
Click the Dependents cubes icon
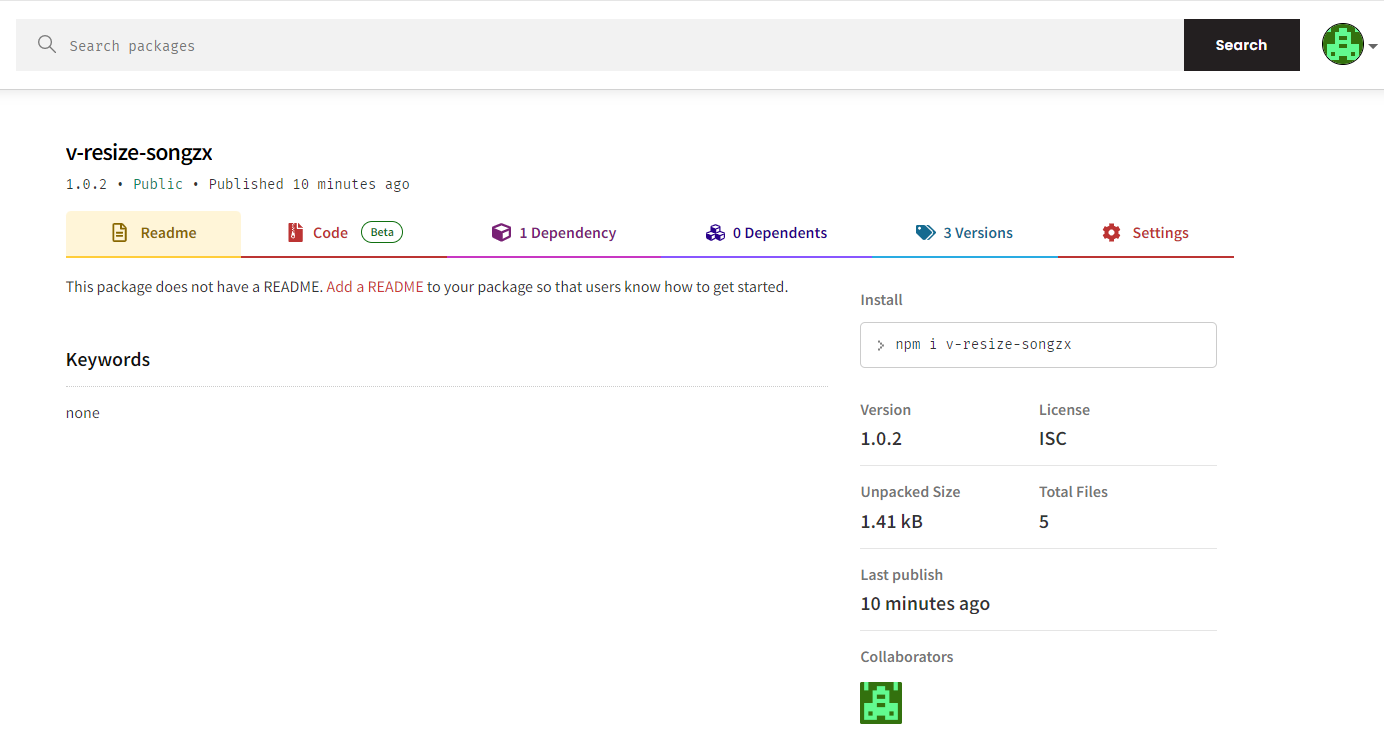coord(715,233)
